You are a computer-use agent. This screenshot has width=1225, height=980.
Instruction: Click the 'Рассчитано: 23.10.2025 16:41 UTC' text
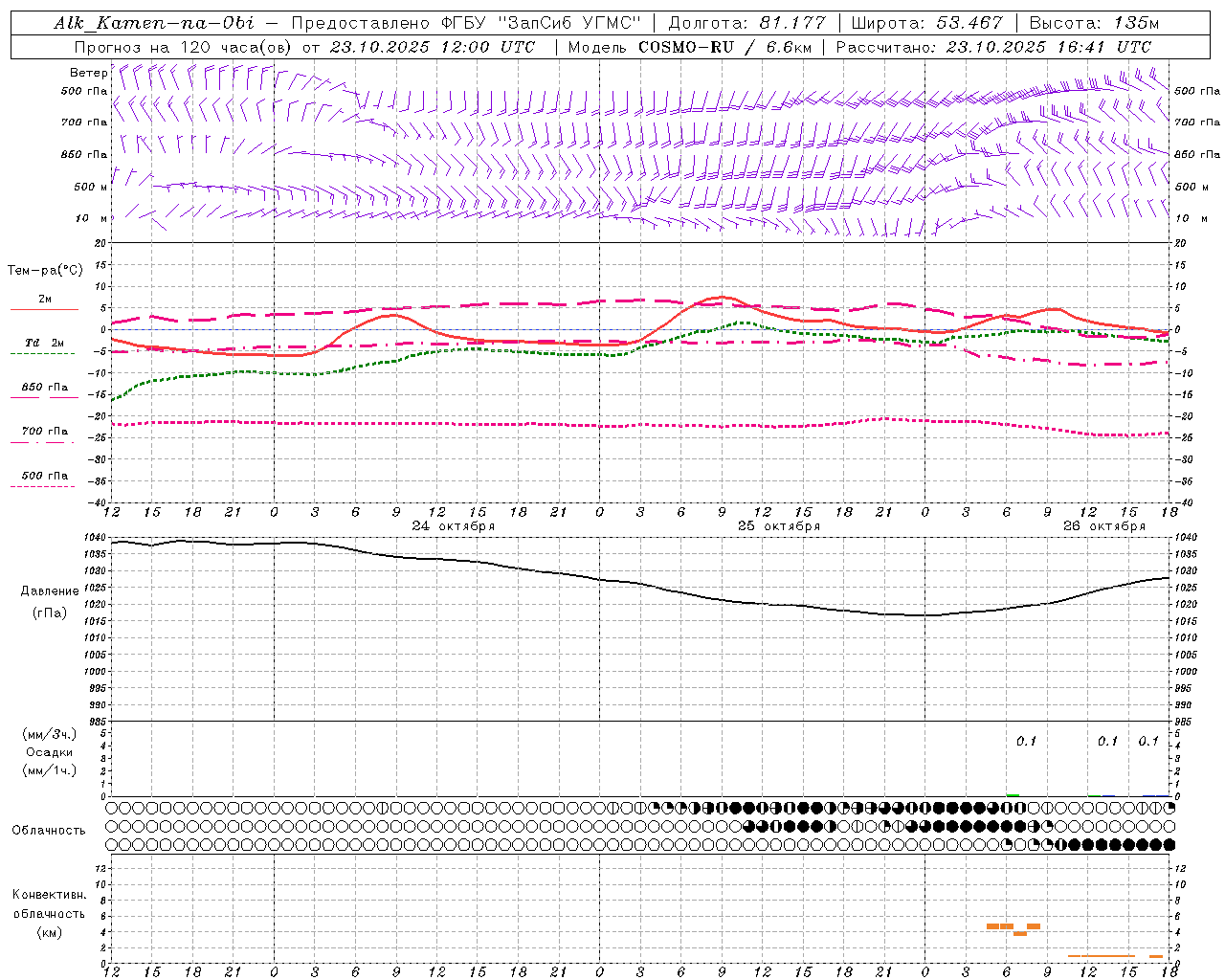[x=993, y=47]
